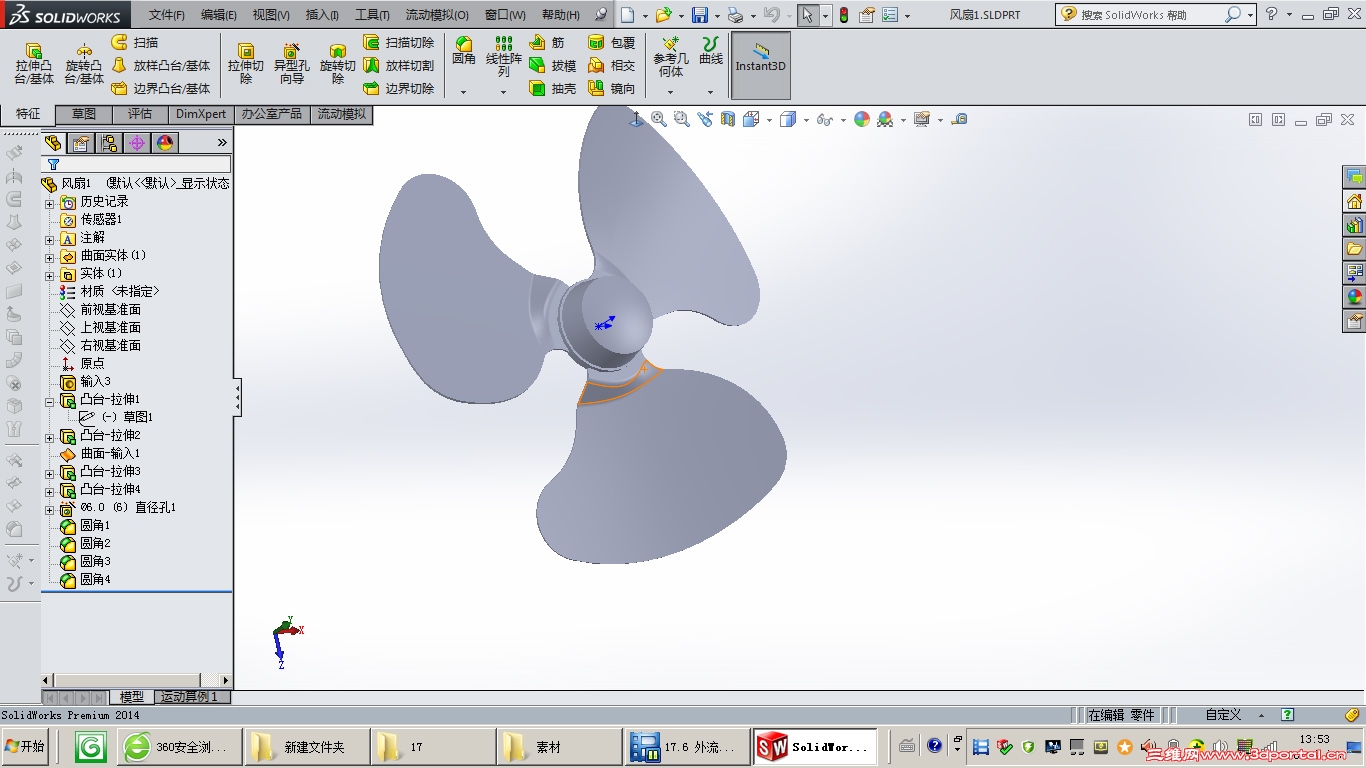Open the PropertyManager tab icon

(81, 143)
